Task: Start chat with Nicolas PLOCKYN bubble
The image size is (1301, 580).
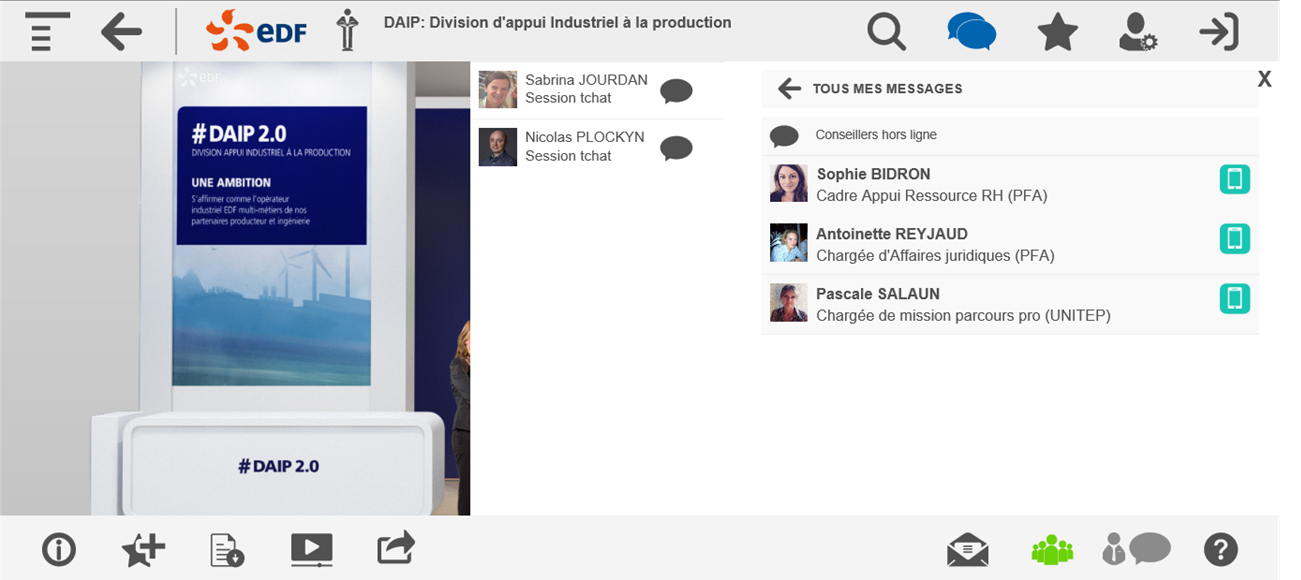Action: [x=677, y=148]
